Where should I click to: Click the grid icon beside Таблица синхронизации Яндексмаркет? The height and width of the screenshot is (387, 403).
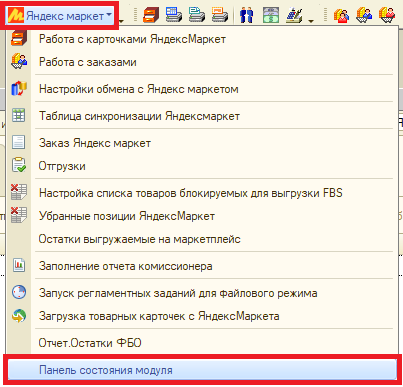[x=18, y=116]
